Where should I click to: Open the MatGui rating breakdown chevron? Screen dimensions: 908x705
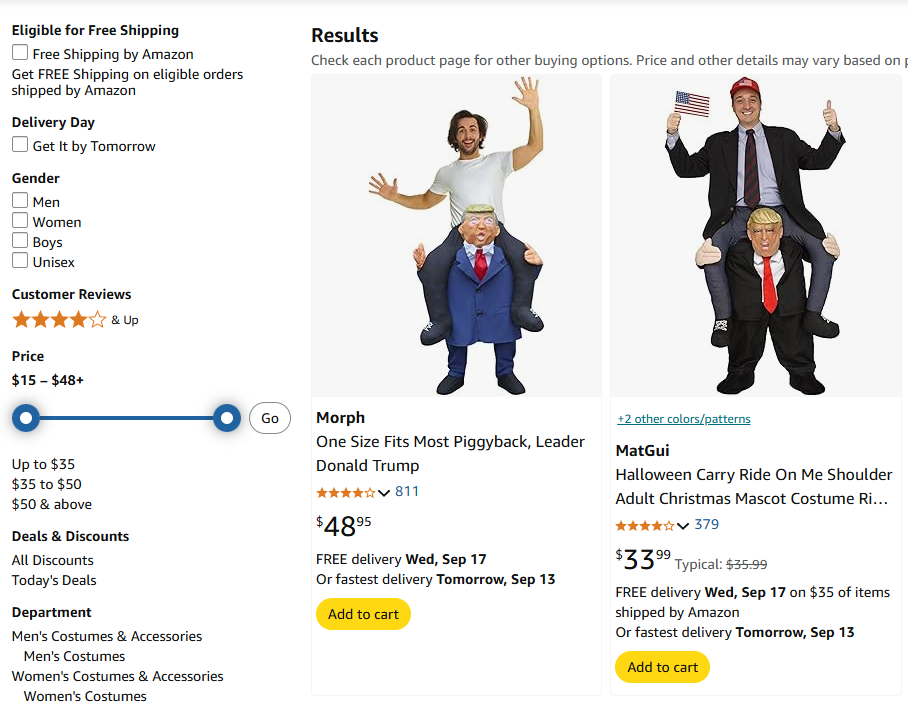pyautogui.click(x=683, y=526)
